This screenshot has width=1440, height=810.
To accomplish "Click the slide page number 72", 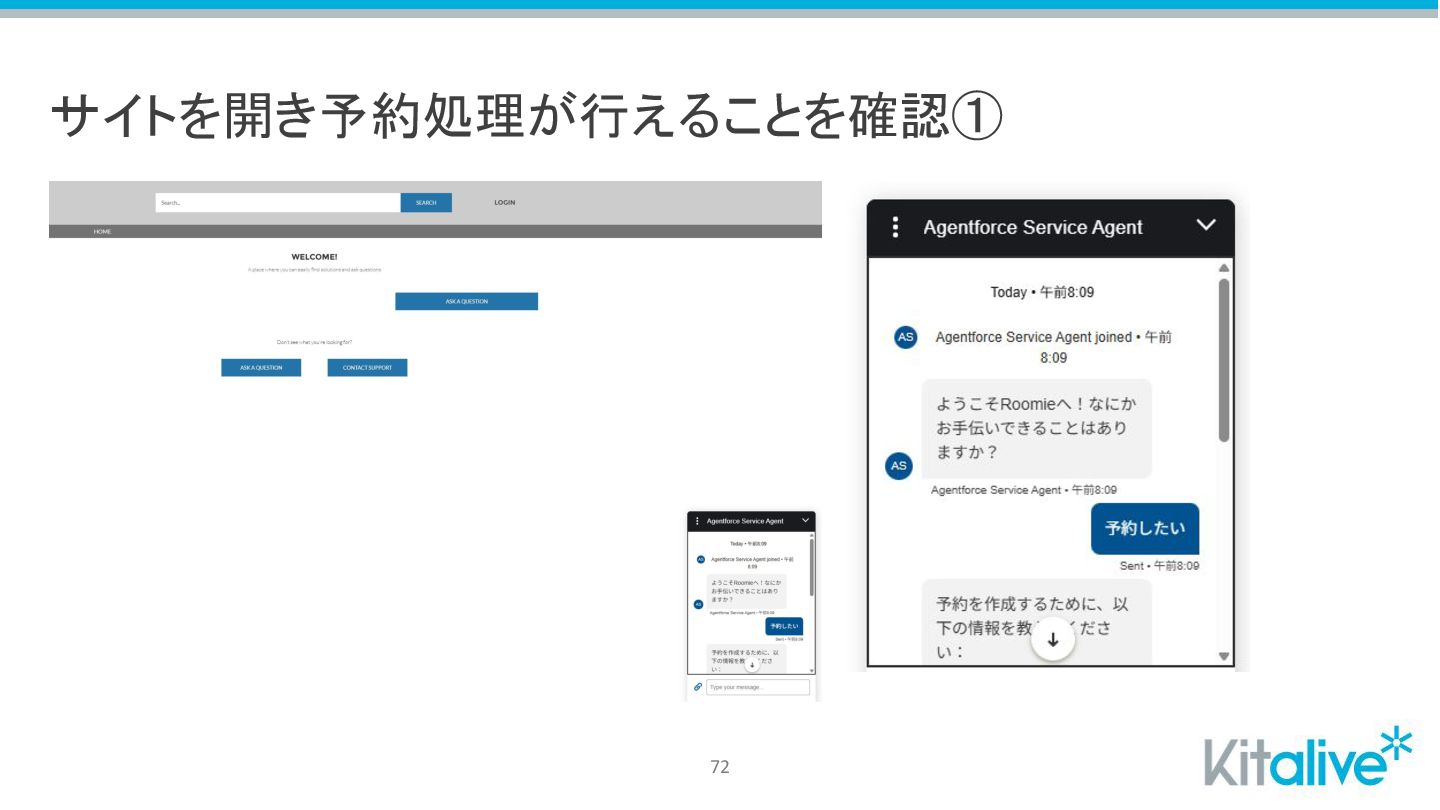I will tap(719, 767).
